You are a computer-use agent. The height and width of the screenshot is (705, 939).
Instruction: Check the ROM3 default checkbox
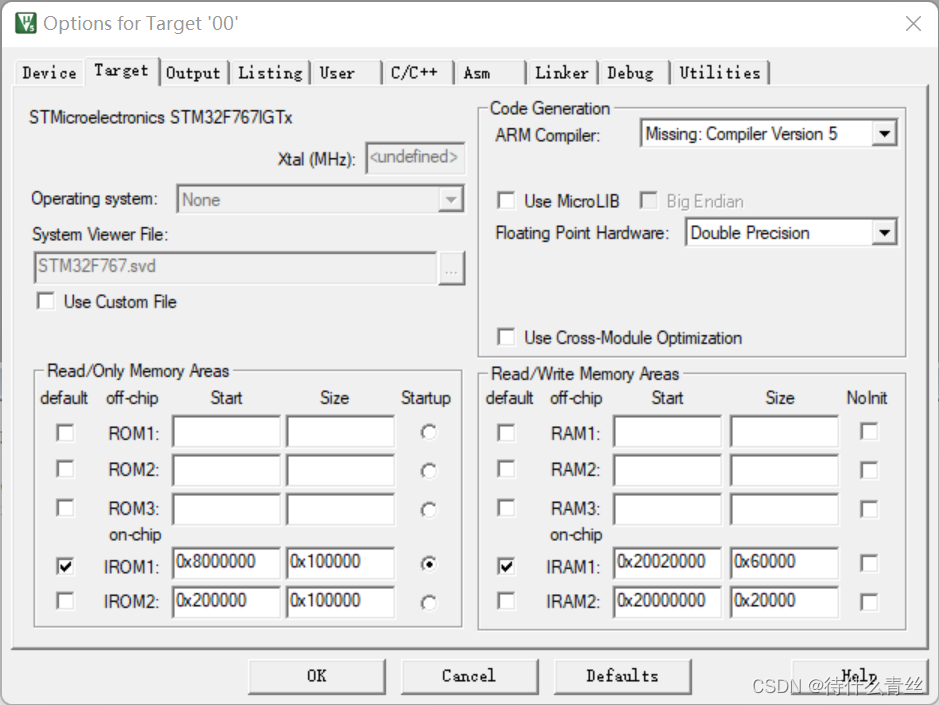tap(65, 508)
